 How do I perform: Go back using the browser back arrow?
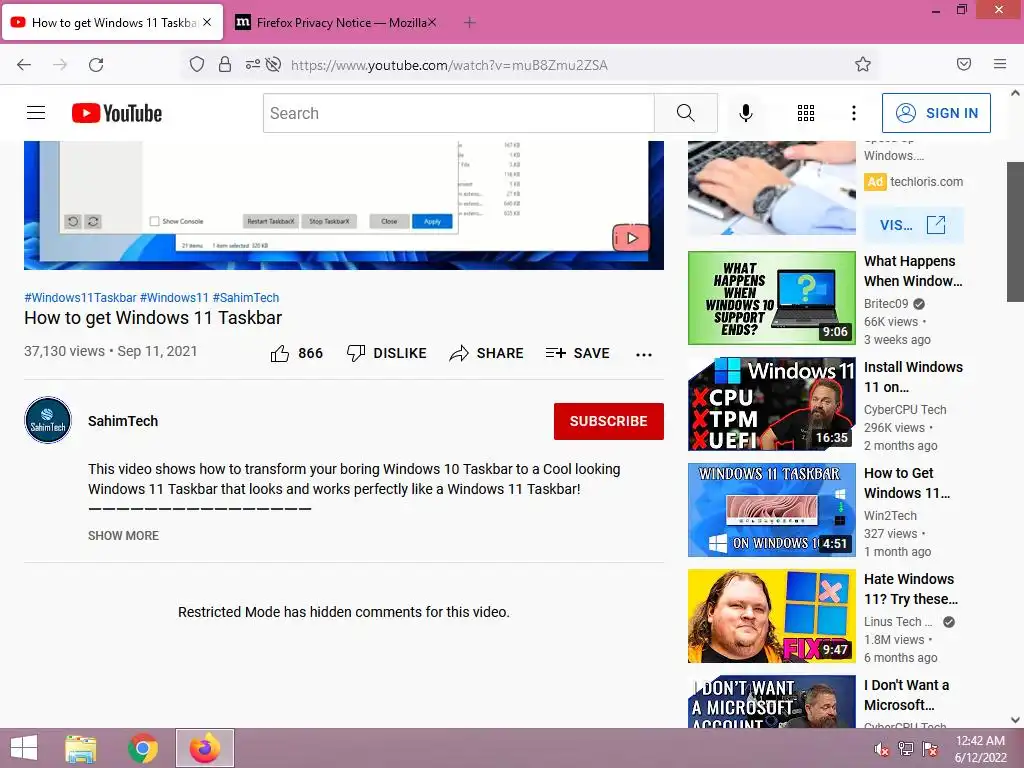pyautogui.click(x=24, y=65)
